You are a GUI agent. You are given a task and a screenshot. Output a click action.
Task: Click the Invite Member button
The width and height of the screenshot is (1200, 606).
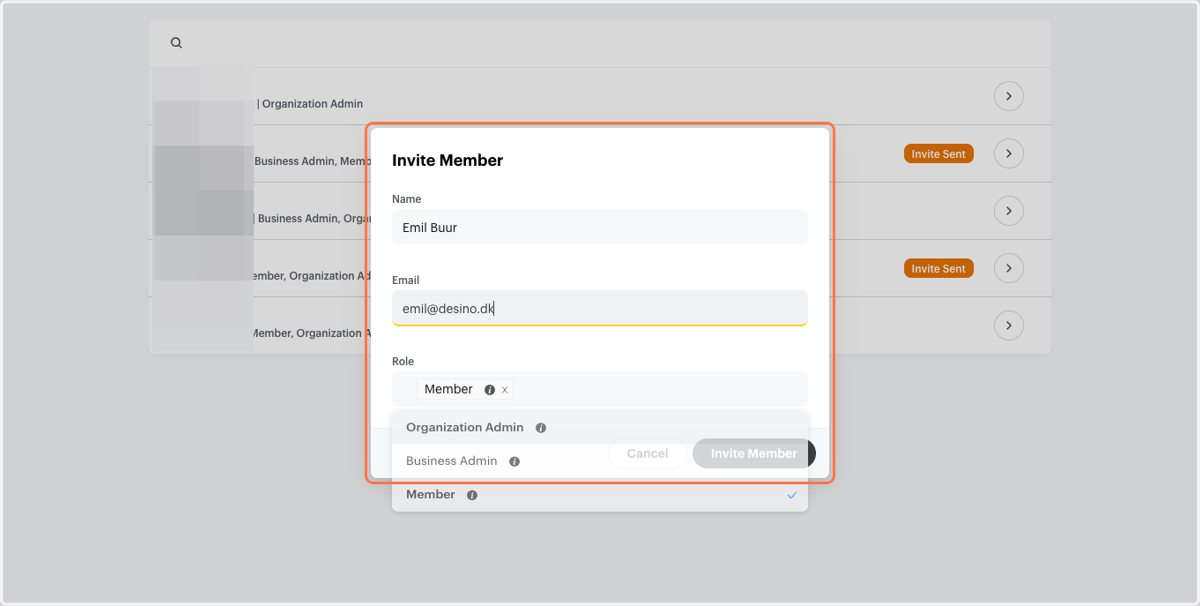[754, 454]
